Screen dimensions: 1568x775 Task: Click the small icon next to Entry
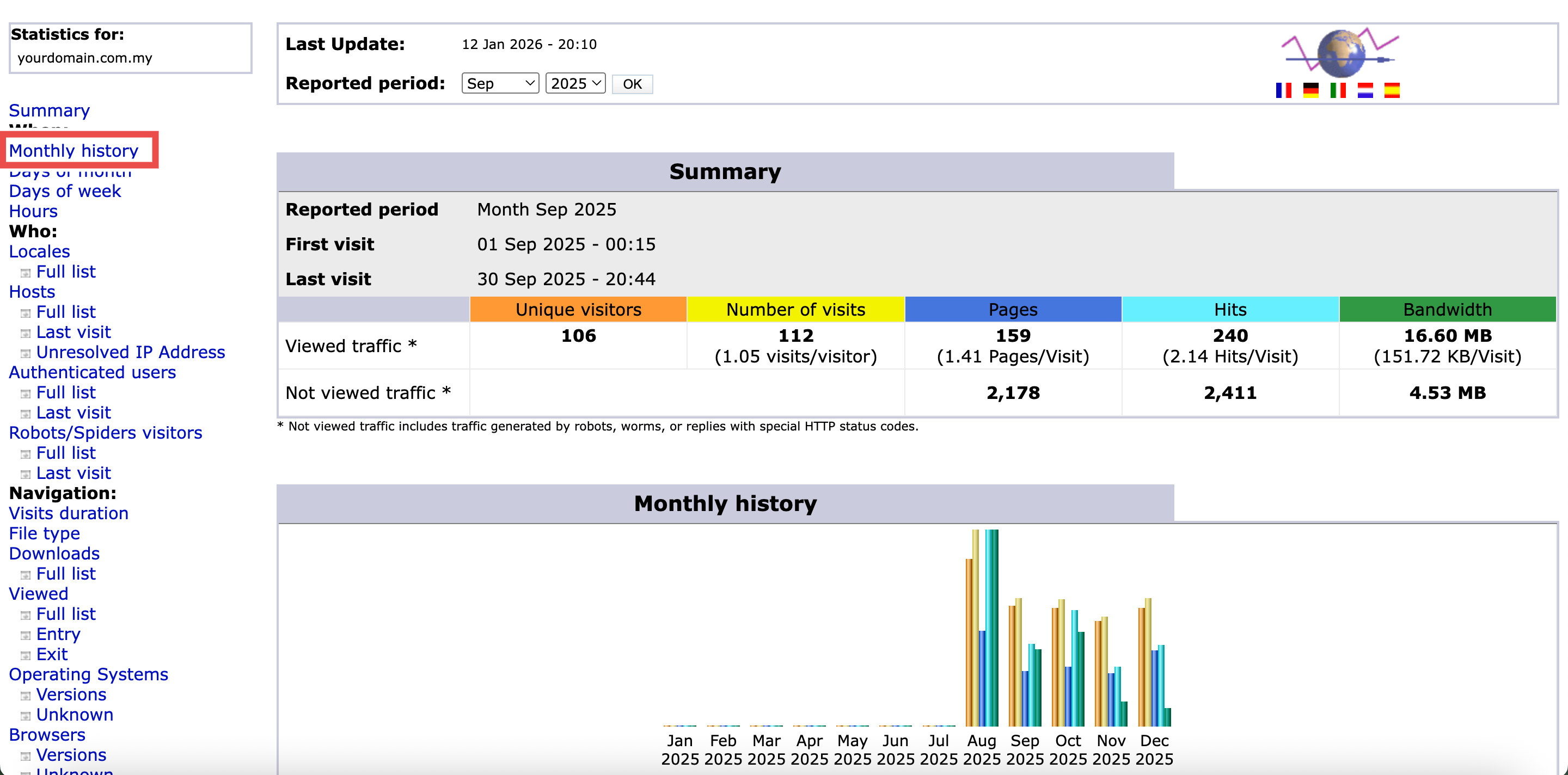[x=25, y=635]
